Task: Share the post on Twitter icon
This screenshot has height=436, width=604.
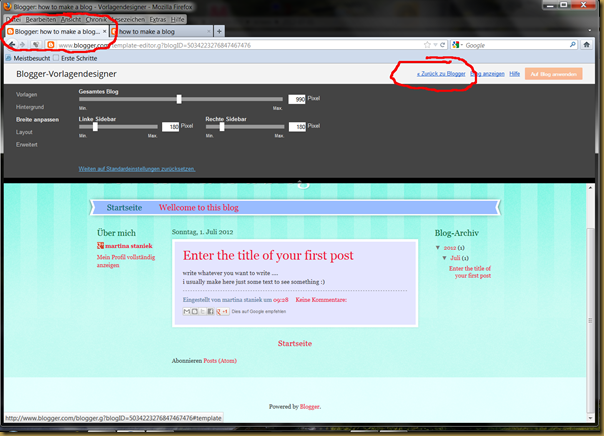Action: tap(202, 311)
